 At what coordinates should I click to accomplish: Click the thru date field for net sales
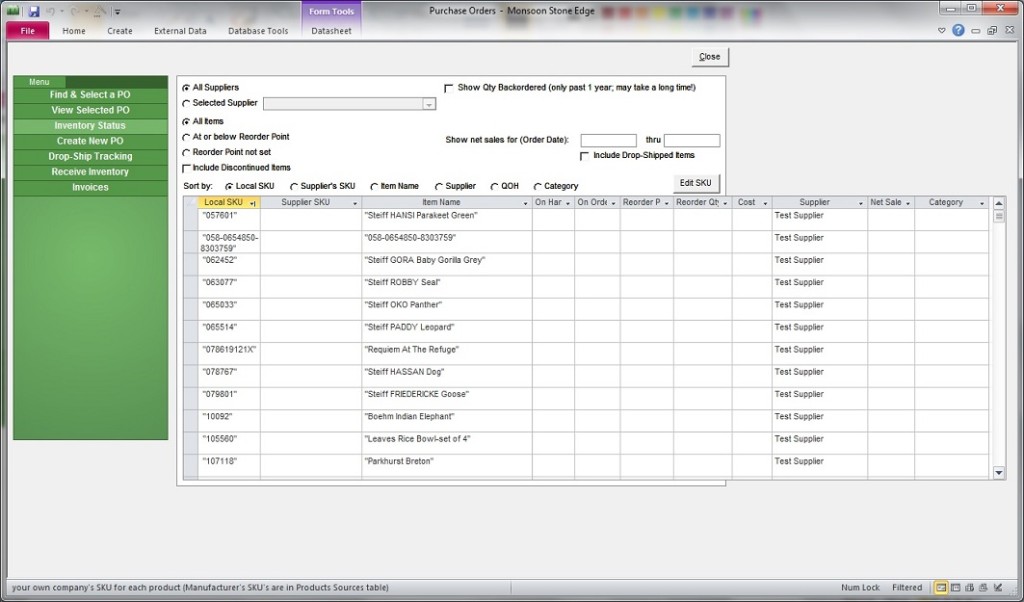coord(690,140)
